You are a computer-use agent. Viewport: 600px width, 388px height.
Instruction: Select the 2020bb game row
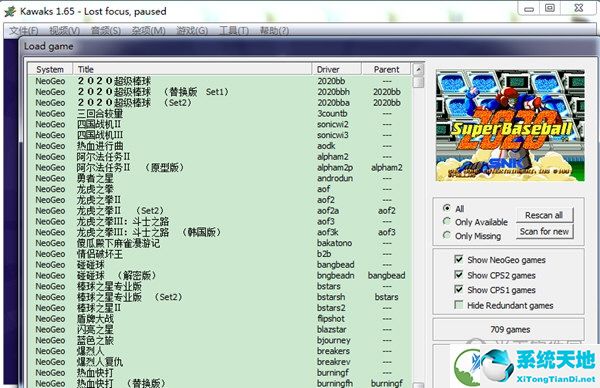[x=220, y=81]
